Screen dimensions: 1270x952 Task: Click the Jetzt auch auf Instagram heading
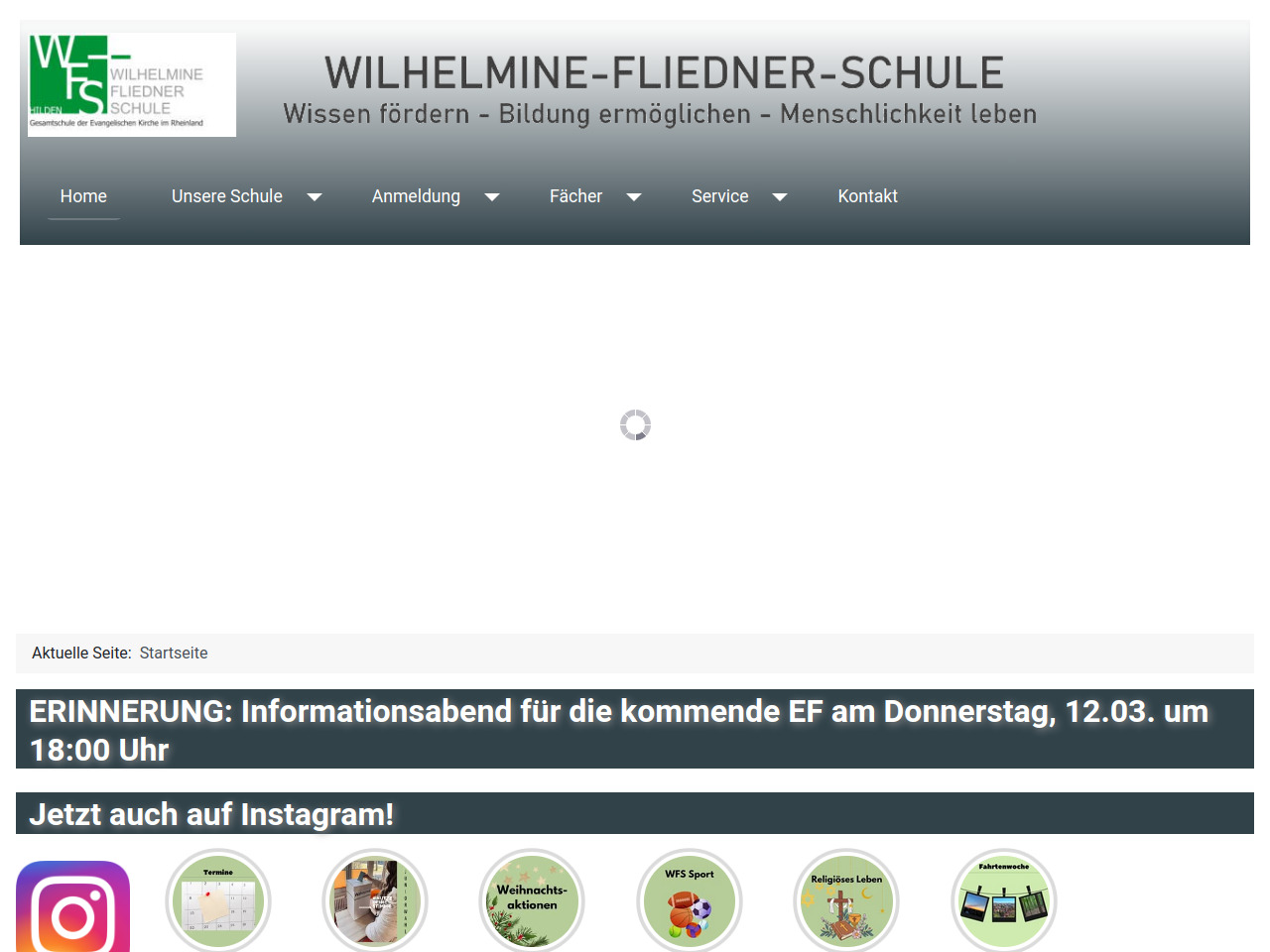(x=211, y=814)
